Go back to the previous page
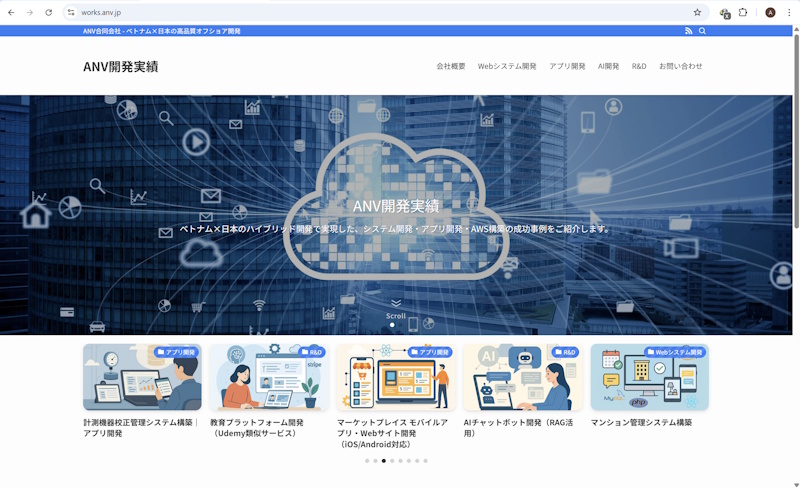The image size is (800, 488). coord(11,12)
